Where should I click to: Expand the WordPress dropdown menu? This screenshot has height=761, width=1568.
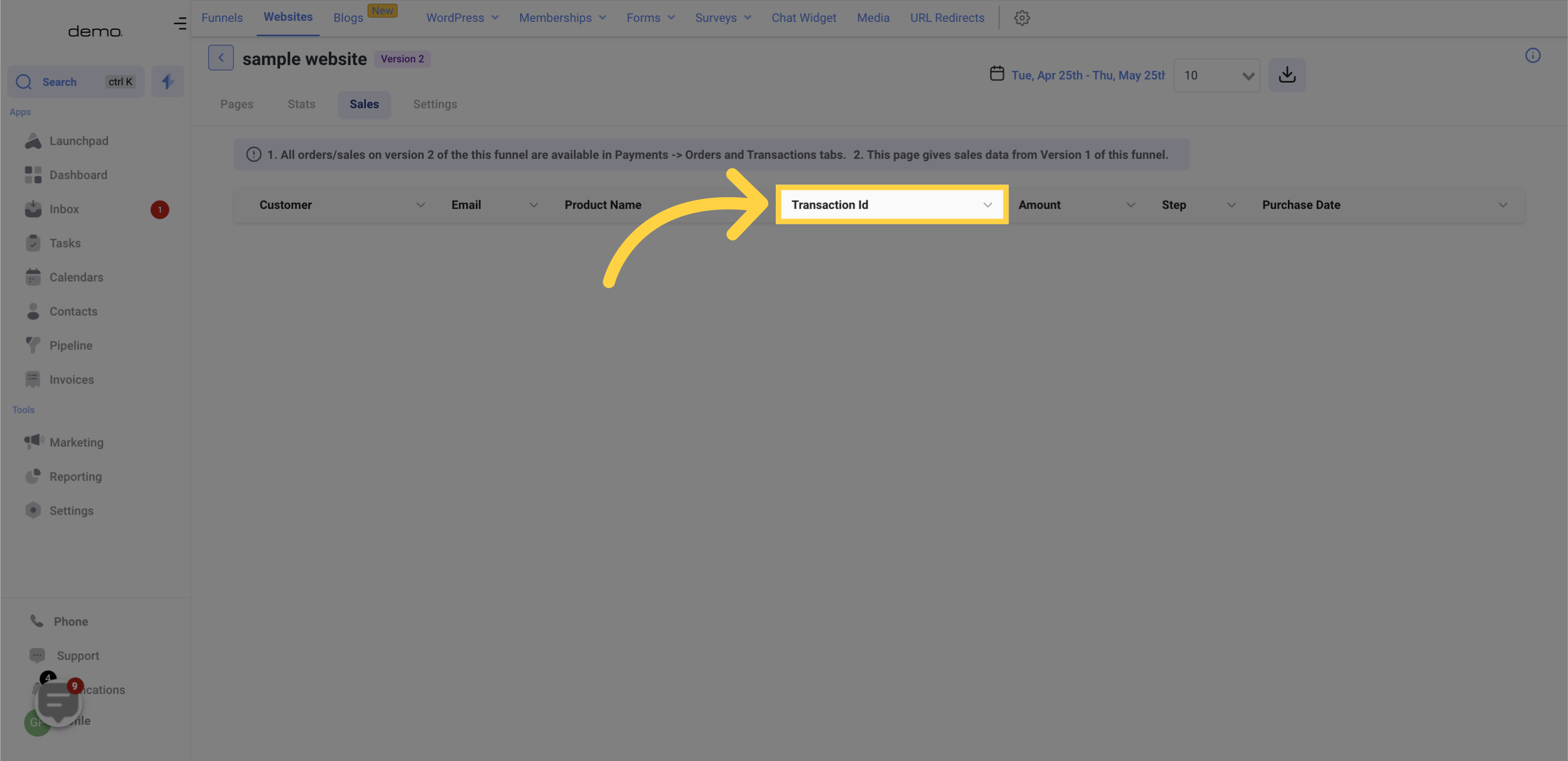[462, 18]
